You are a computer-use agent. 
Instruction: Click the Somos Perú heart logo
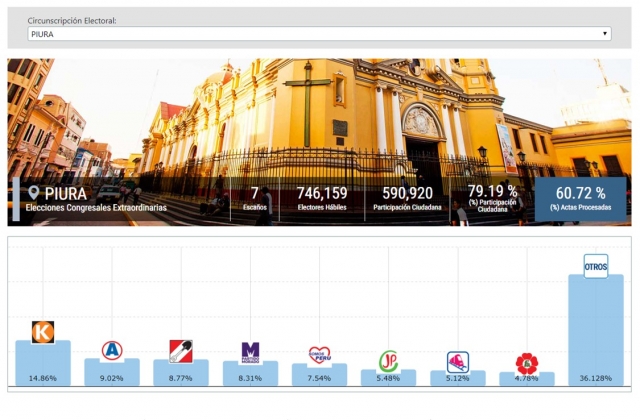[x=319, y=355]
